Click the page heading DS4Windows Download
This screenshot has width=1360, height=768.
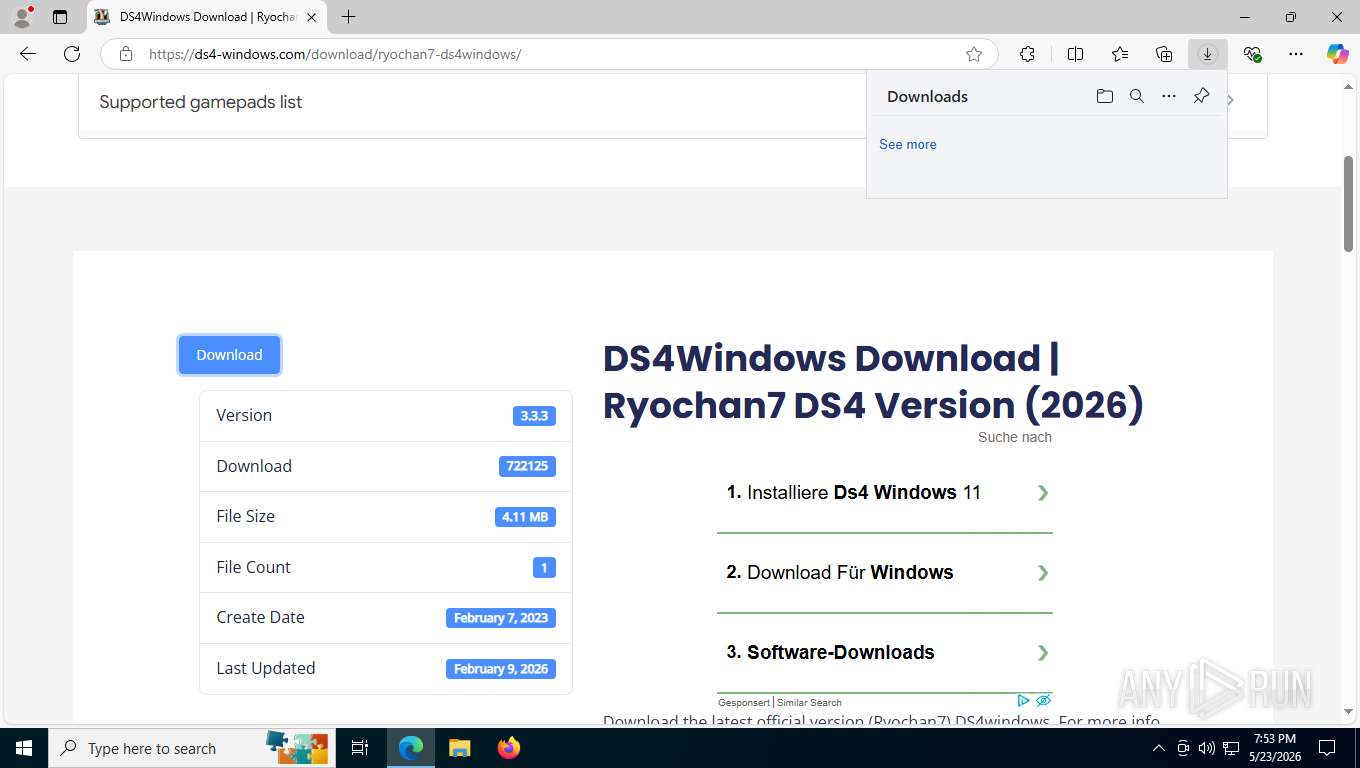click(873, 381)
